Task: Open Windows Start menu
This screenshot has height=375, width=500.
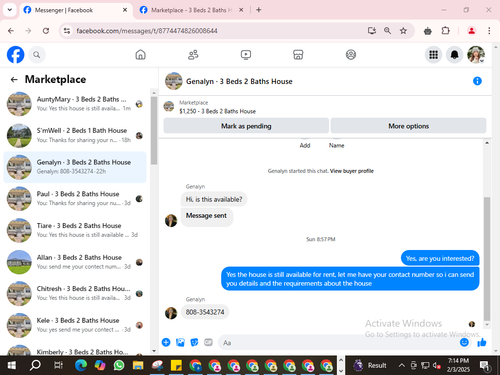Action: pyautogui.click(x=11, y=365)
